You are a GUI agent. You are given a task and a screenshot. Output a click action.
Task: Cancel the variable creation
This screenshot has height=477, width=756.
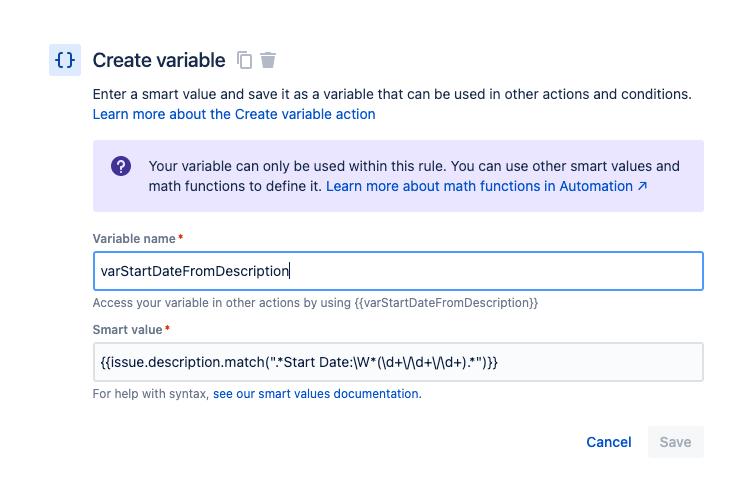pos(608,442)
